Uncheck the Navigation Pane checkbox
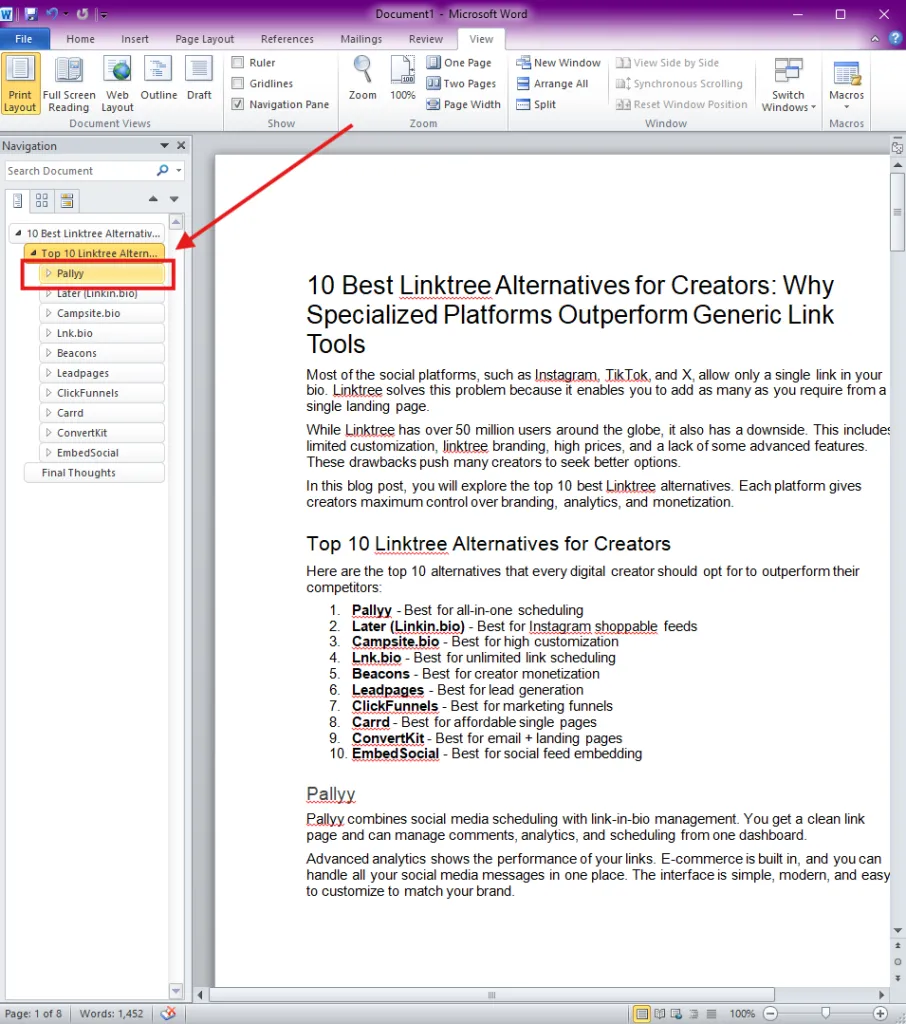906x1024 pixels. click(x=238, y=104)
